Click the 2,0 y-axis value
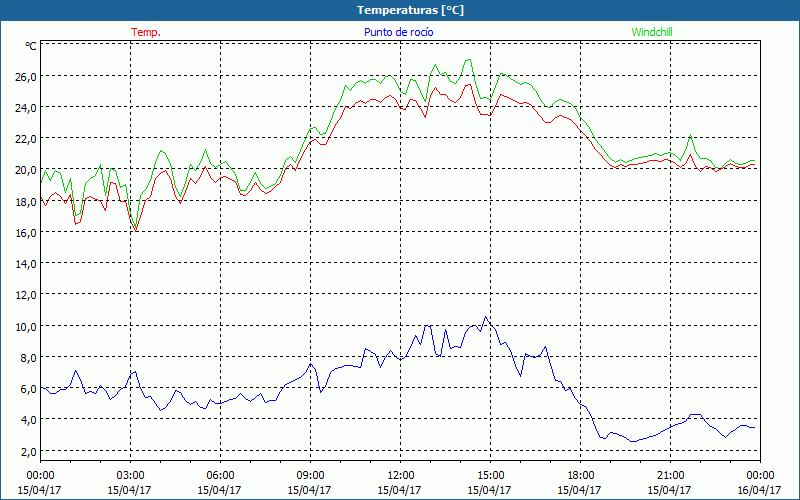This screenshot has height=500, width=800. (x=29, y=452)
